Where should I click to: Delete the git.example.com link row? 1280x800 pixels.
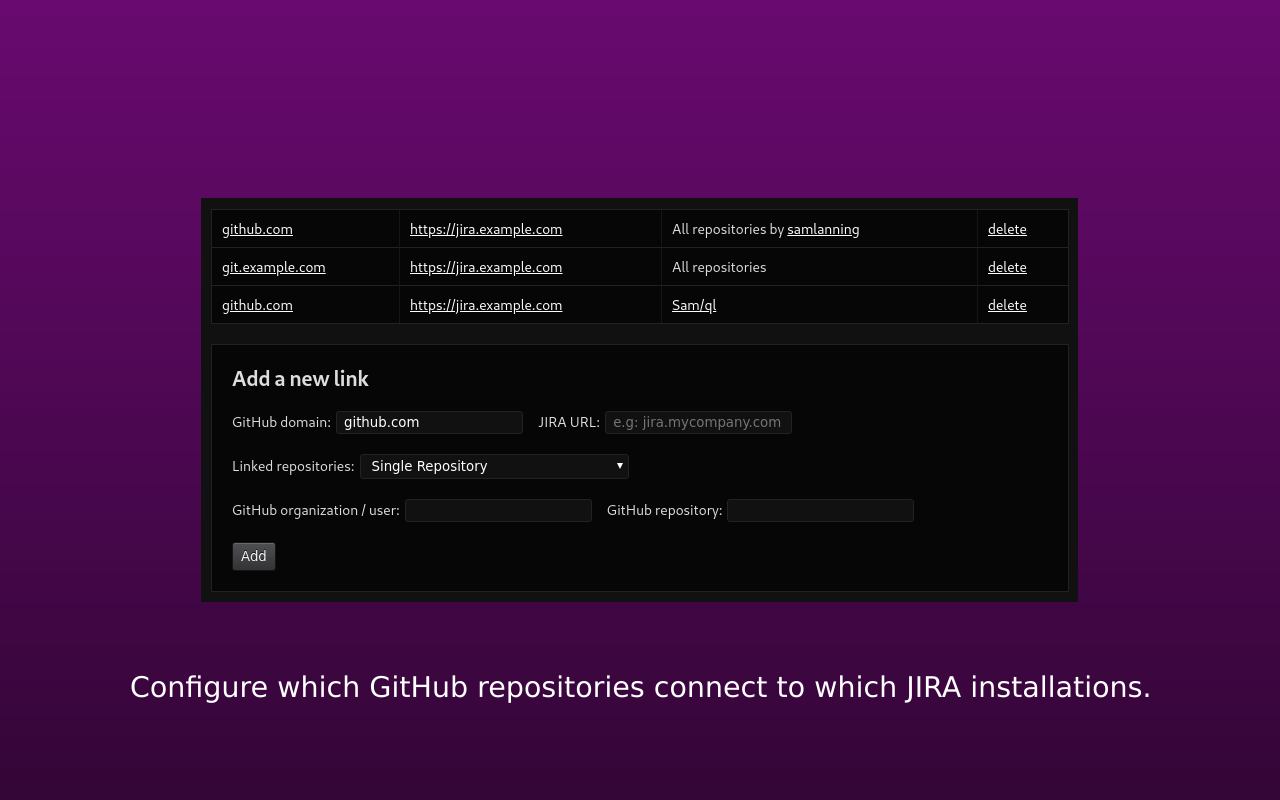click(x=1007, y=267)
